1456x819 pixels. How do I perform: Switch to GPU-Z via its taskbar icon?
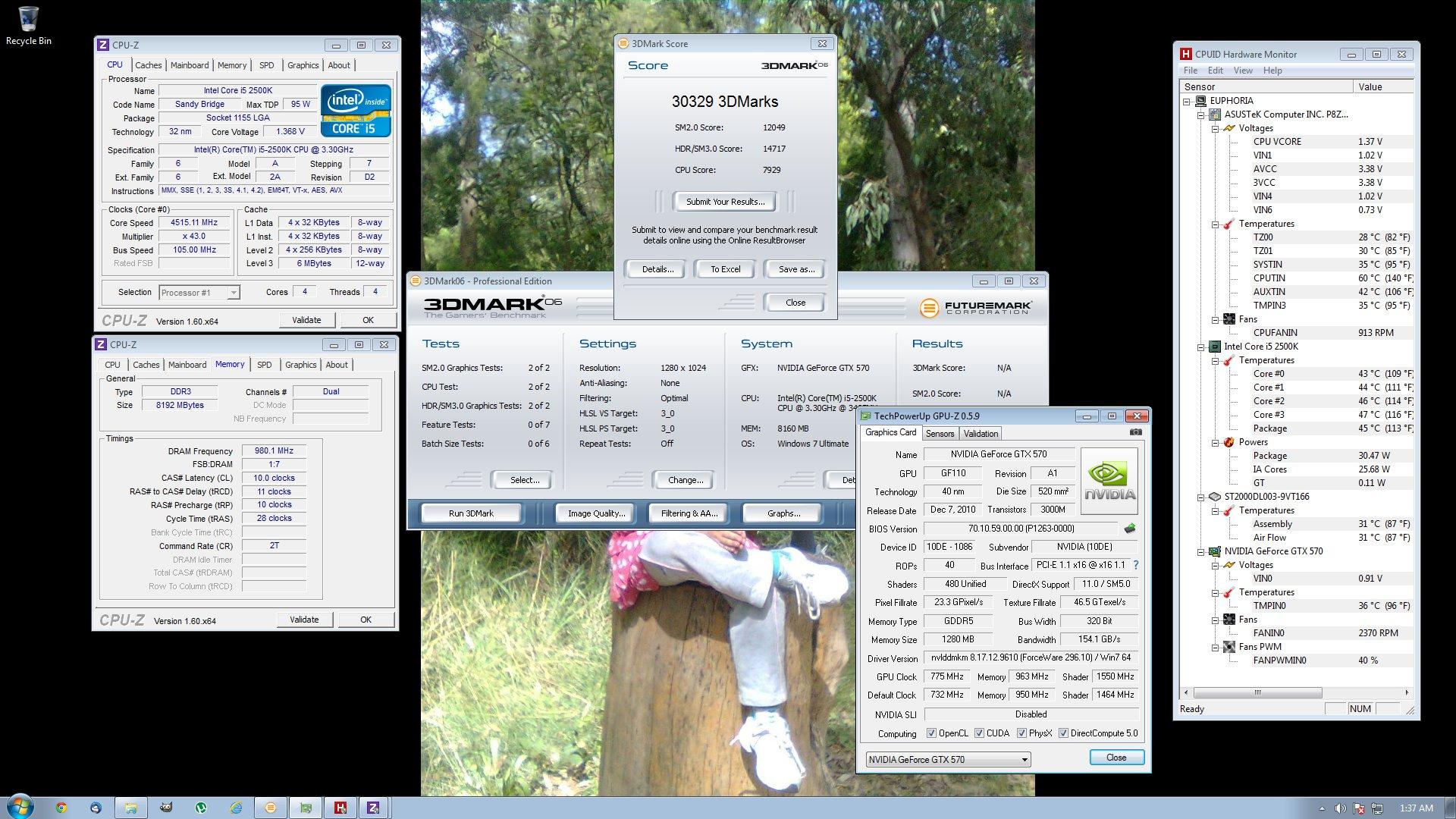tap(306, 808)
